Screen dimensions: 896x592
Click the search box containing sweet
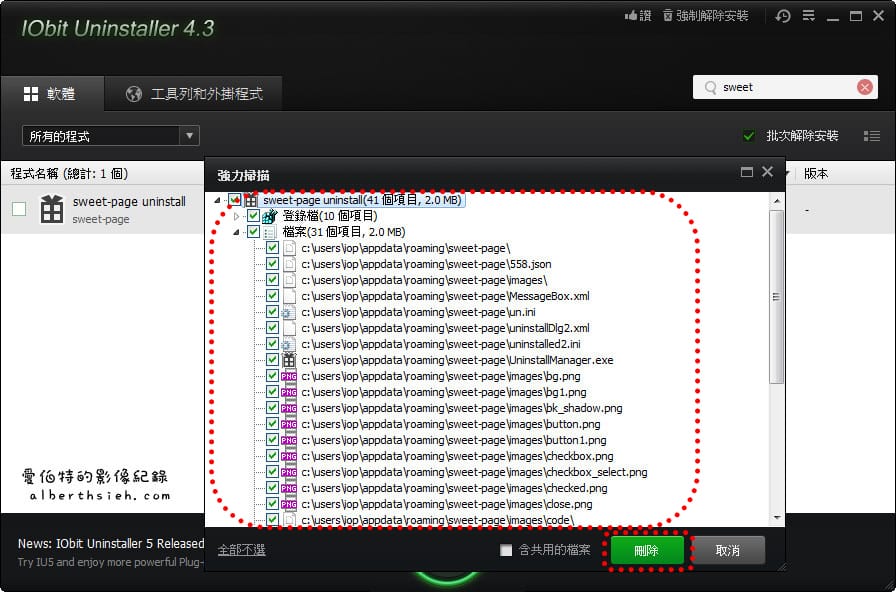(785, 87)
